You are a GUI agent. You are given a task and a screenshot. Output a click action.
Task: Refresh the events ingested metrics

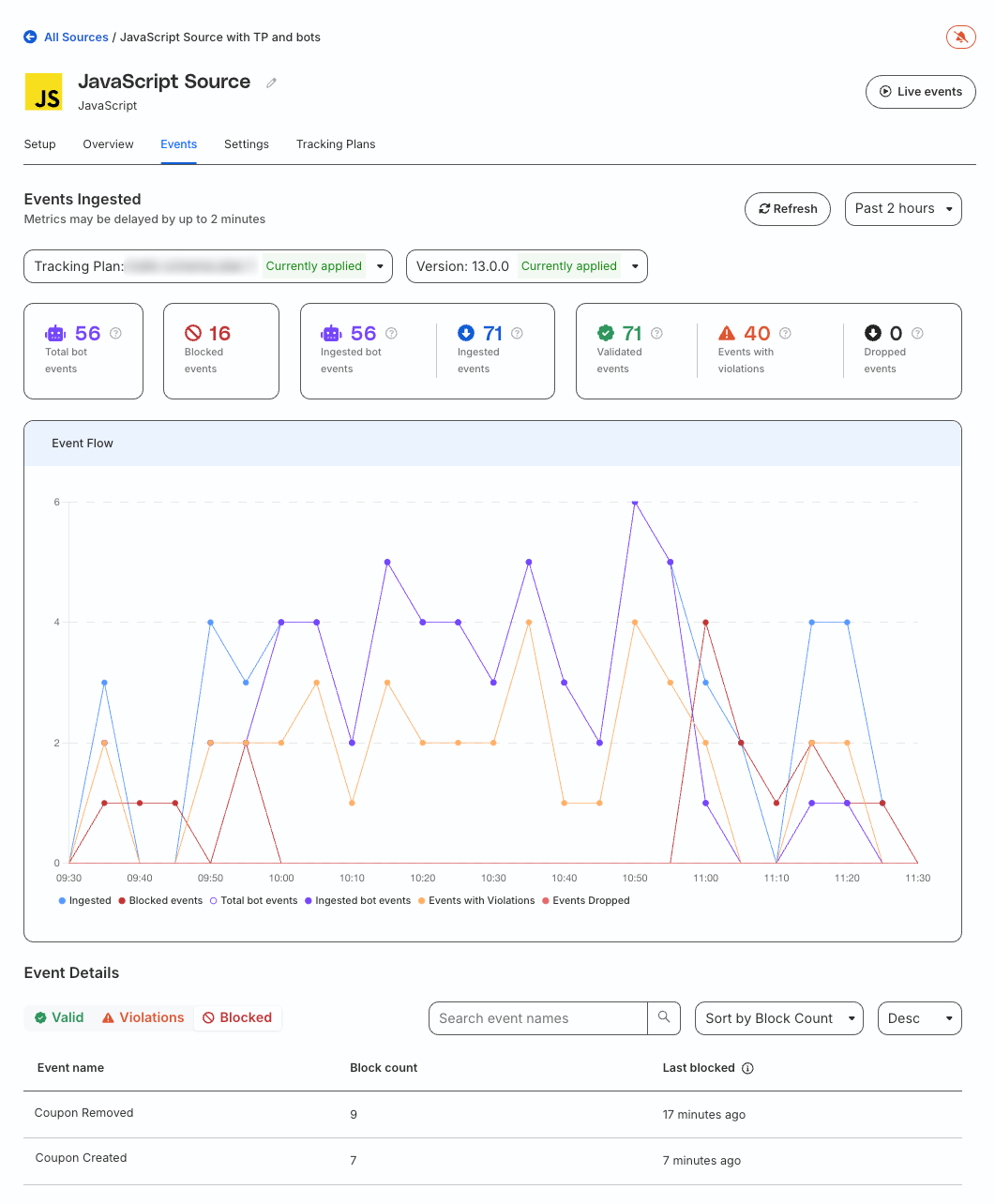(x=788, y=209)
